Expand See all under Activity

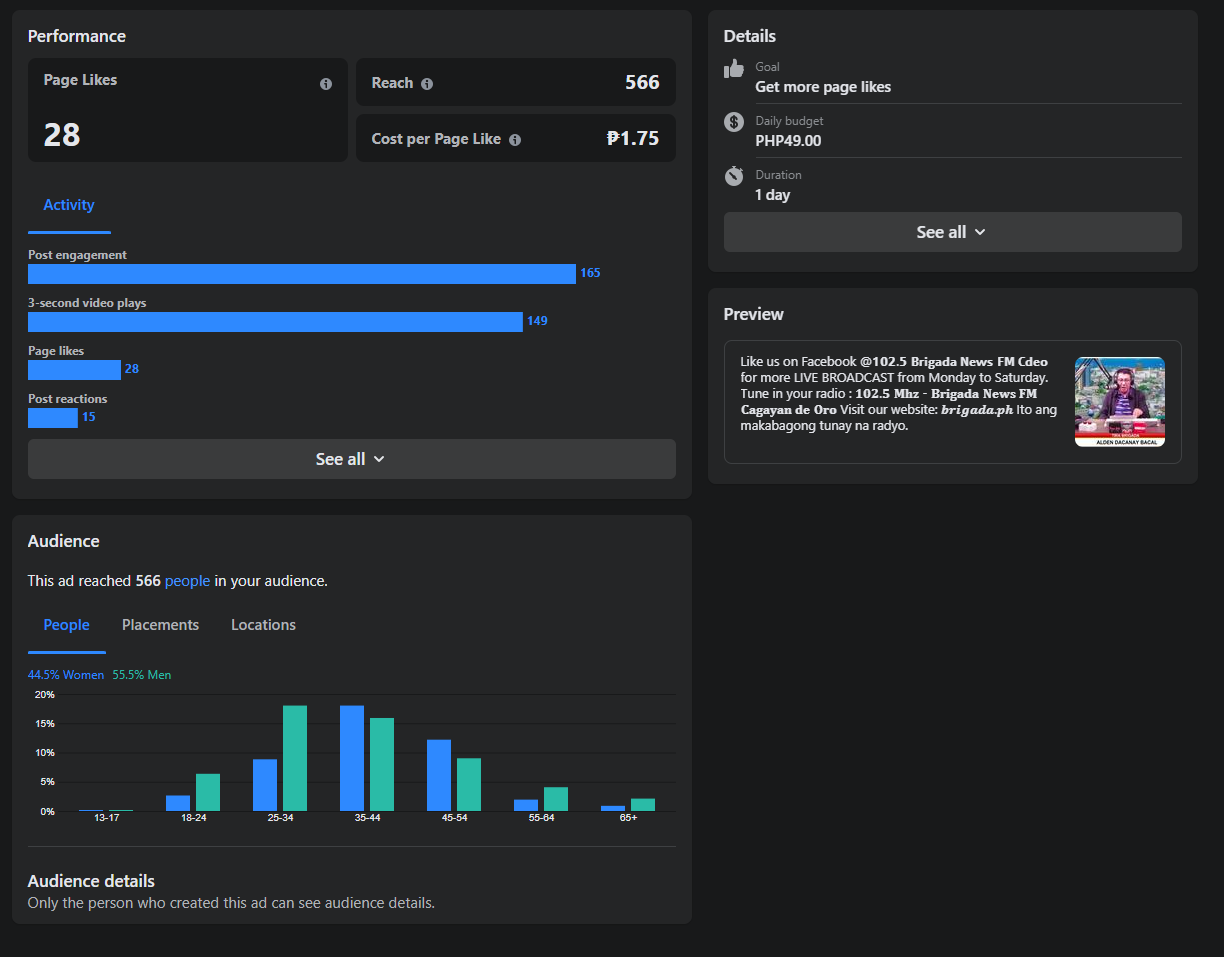point(352,459)
